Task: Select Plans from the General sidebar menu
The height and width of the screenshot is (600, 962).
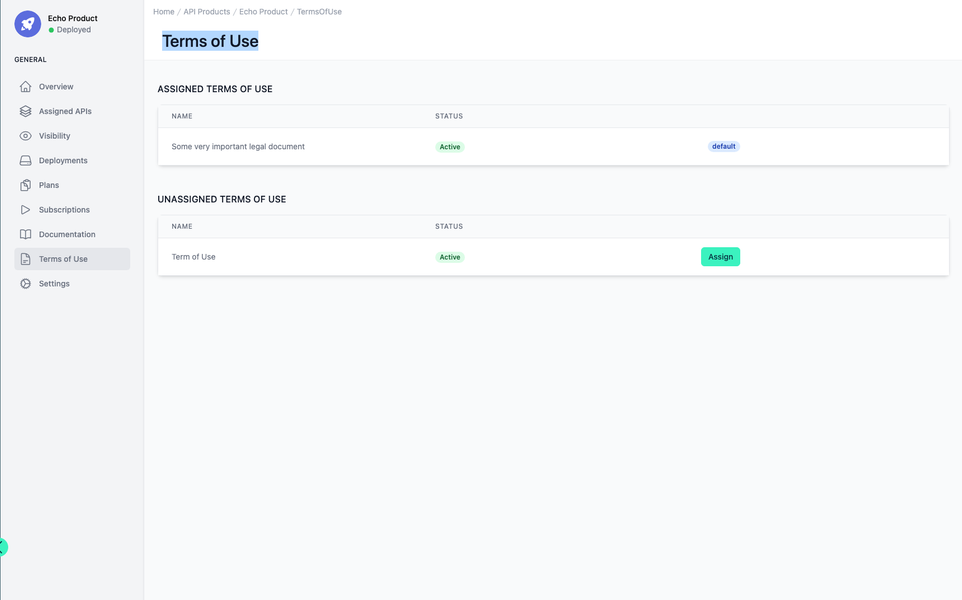Action: coord(47,184)
